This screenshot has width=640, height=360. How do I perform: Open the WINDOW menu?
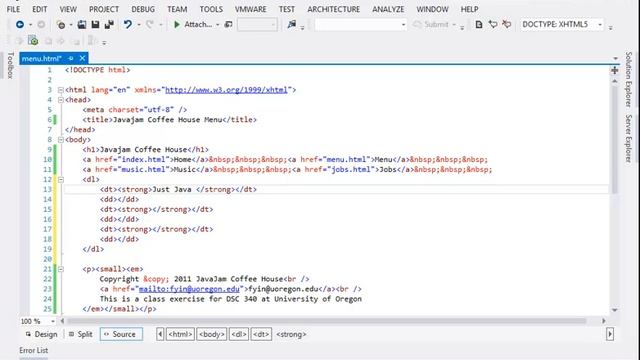(432, 9)
